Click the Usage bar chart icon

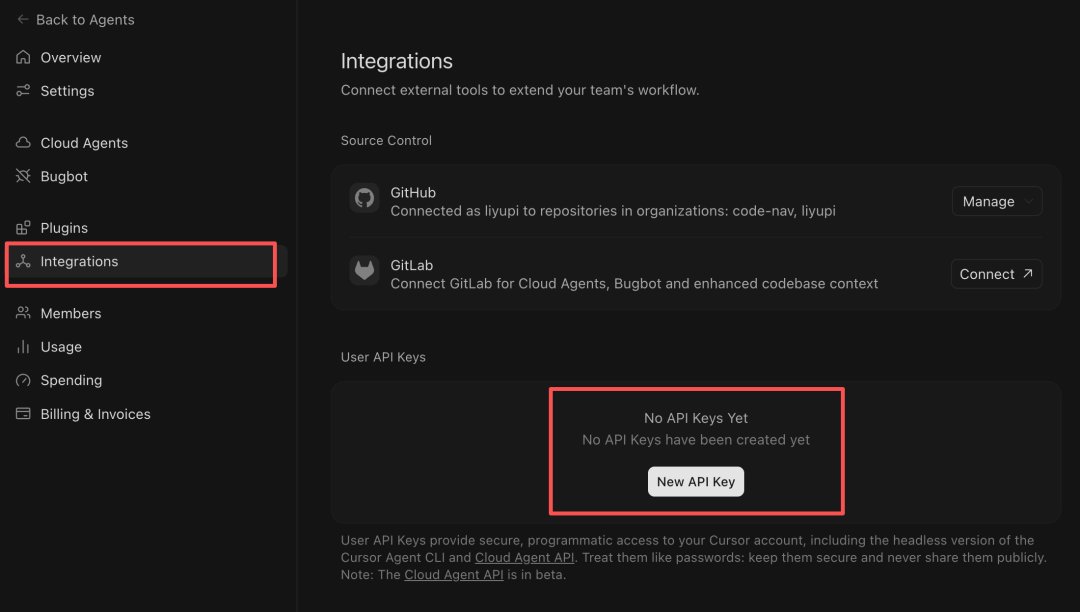point(23,346)
